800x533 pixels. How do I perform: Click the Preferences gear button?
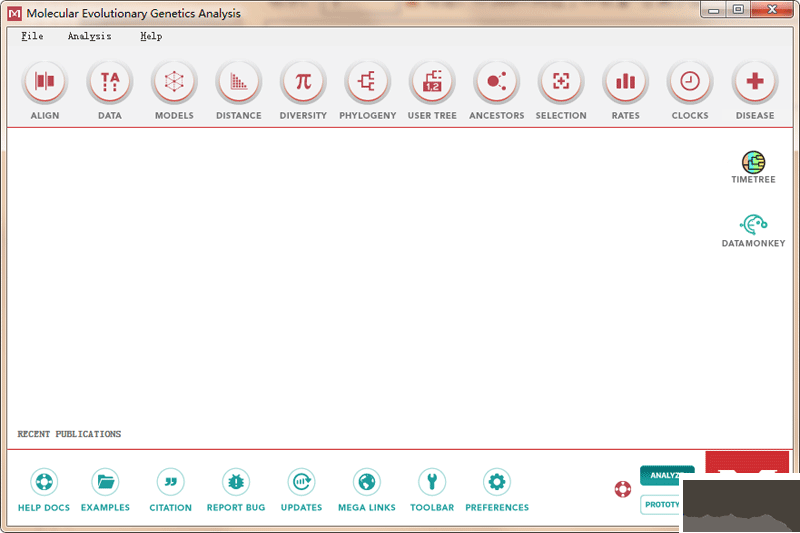tap(496, 483)
